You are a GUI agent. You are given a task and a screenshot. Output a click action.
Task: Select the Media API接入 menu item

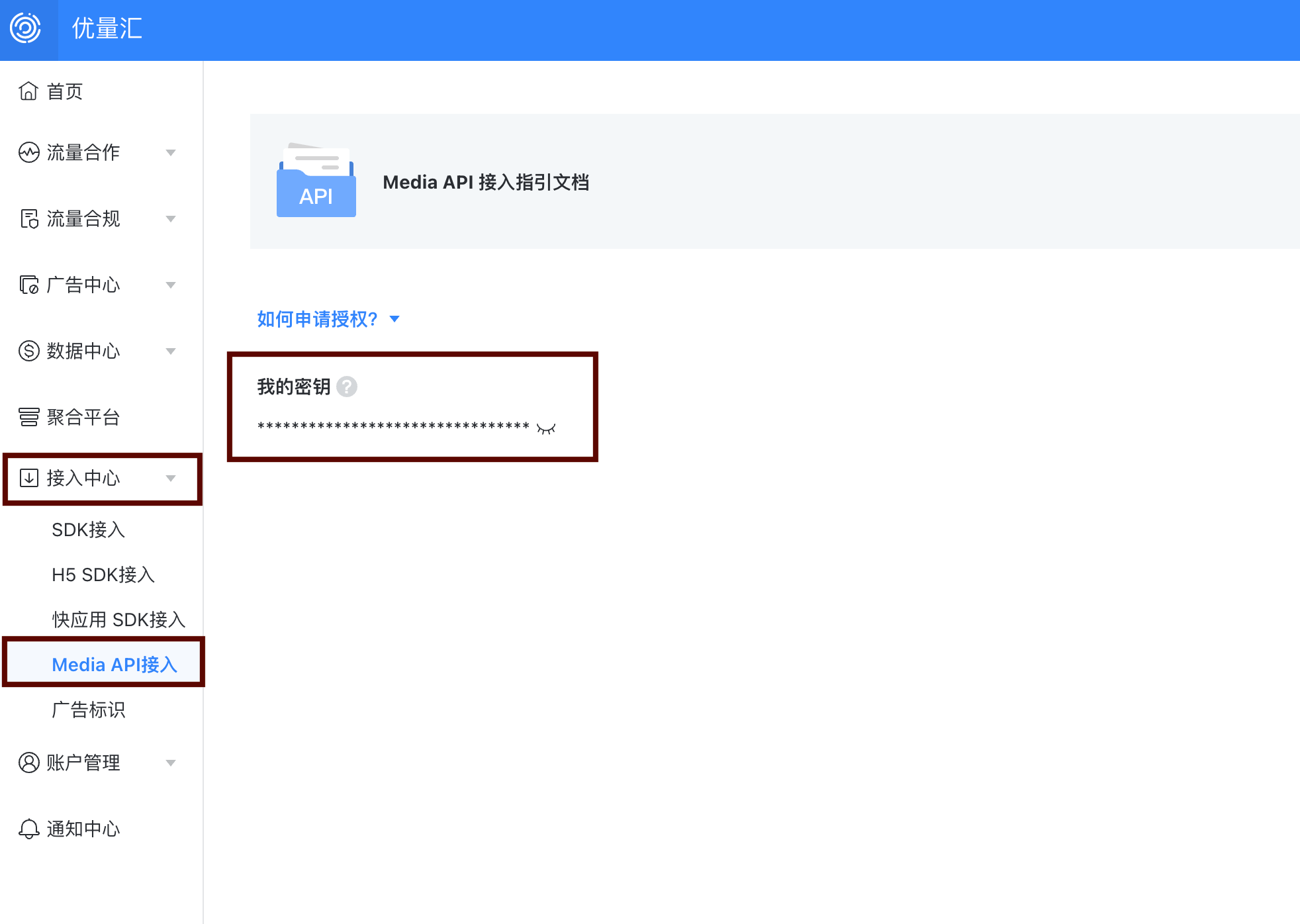coord(114,665)
